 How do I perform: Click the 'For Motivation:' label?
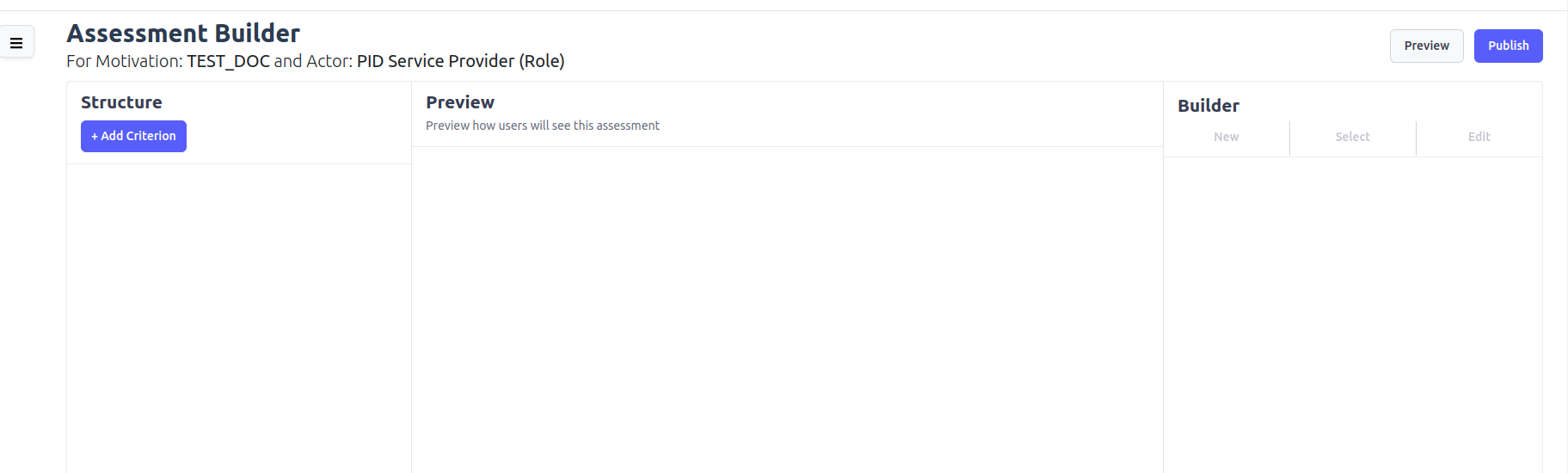(125, 61)
